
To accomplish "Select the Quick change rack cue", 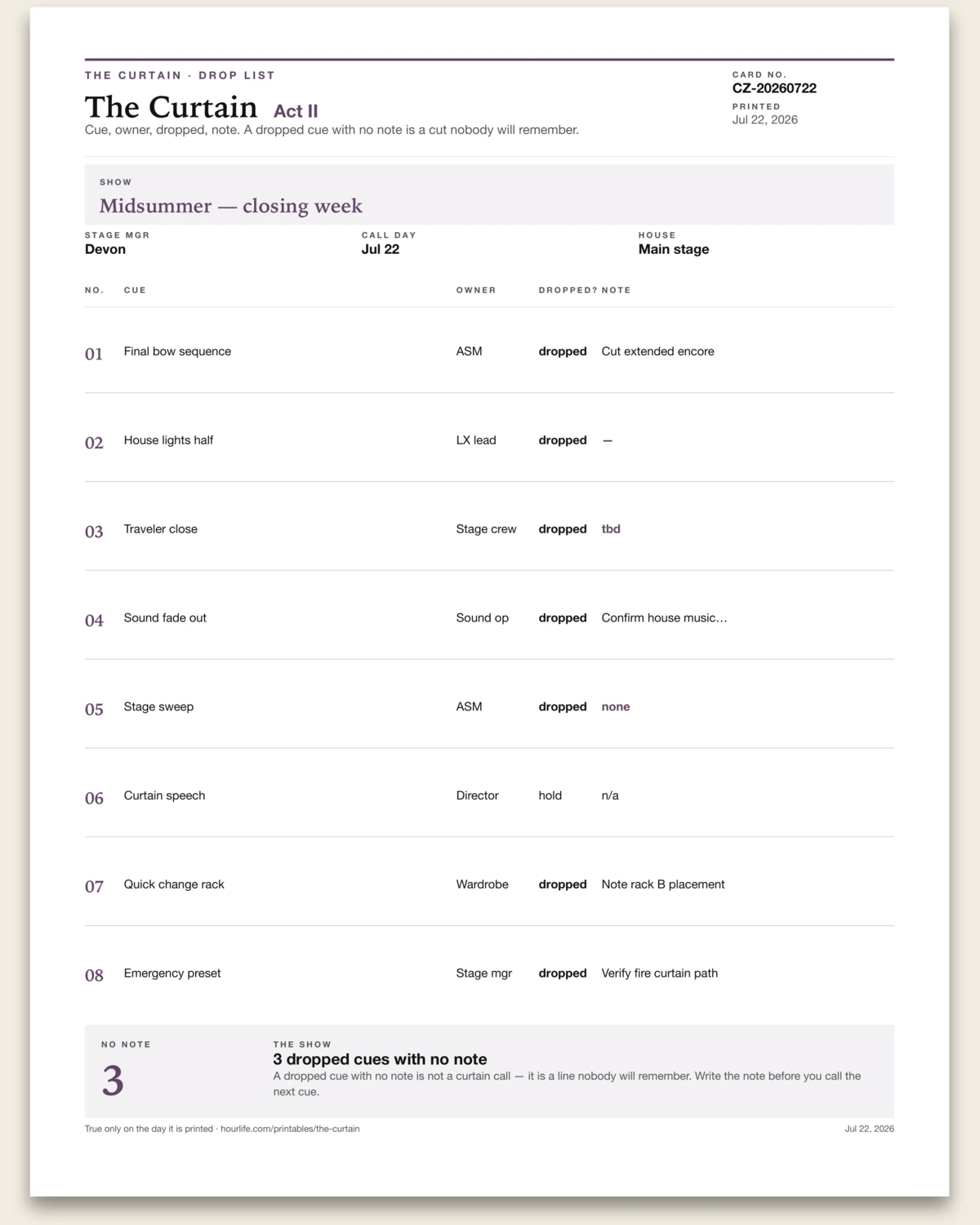I will (174, 884).
